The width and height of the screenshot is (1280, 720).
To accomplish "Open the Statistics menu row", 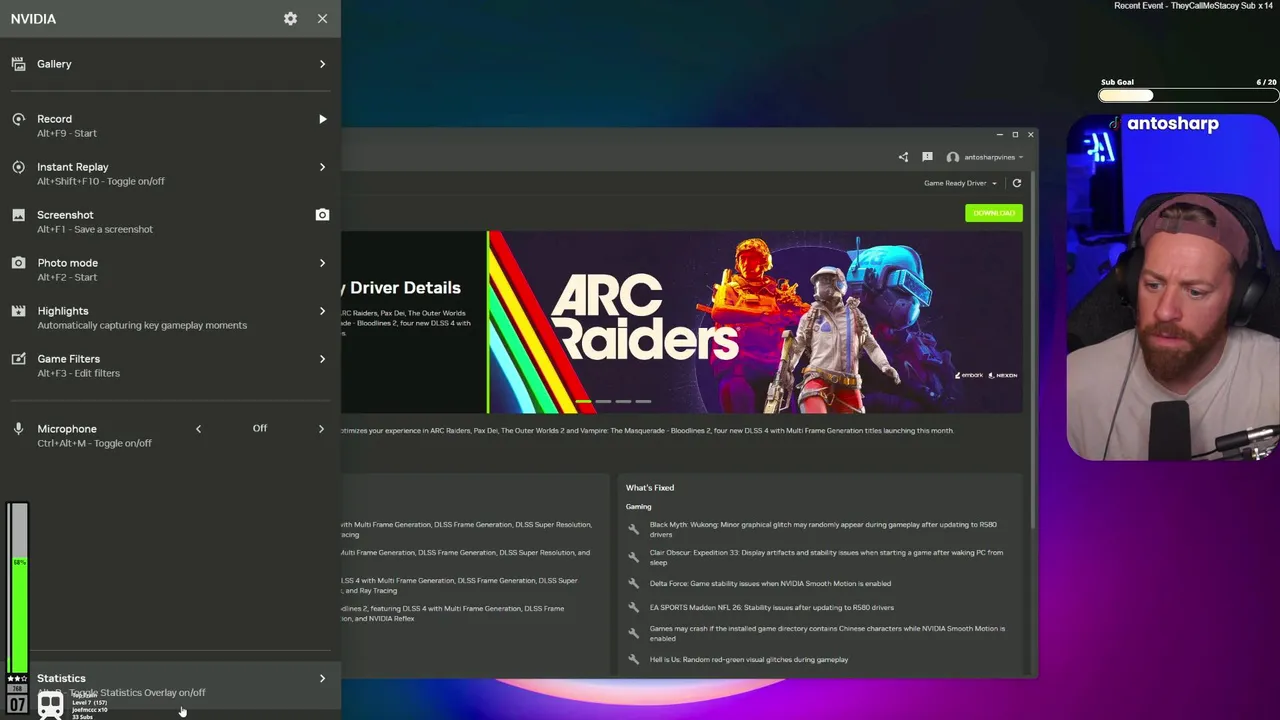I will coord(170,684).
